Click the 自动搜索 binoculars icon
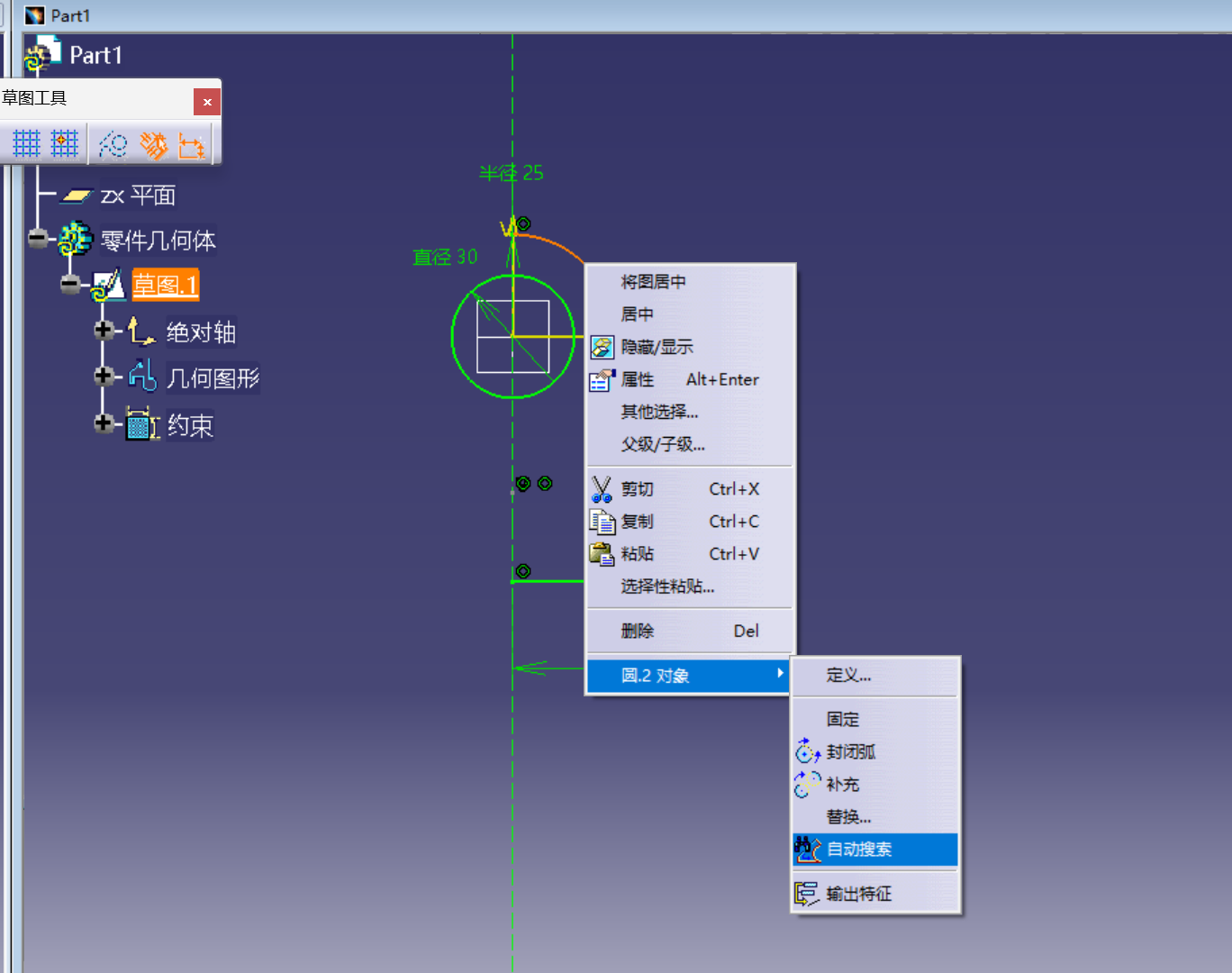This screenshot has height=973, width=1232. [807, 849]
